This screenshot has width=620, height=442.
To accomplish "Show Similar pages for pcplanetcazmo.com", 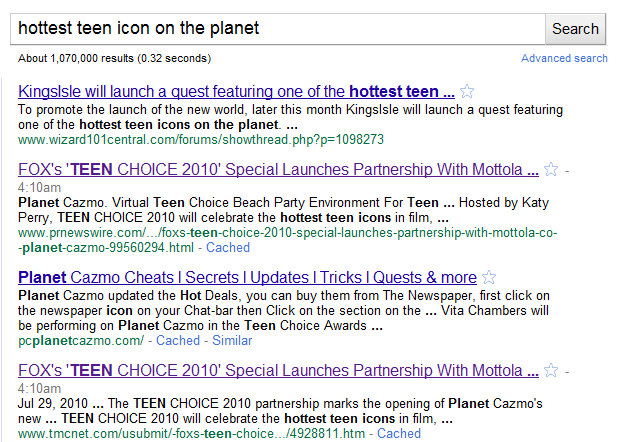I will tap(232, 340).
